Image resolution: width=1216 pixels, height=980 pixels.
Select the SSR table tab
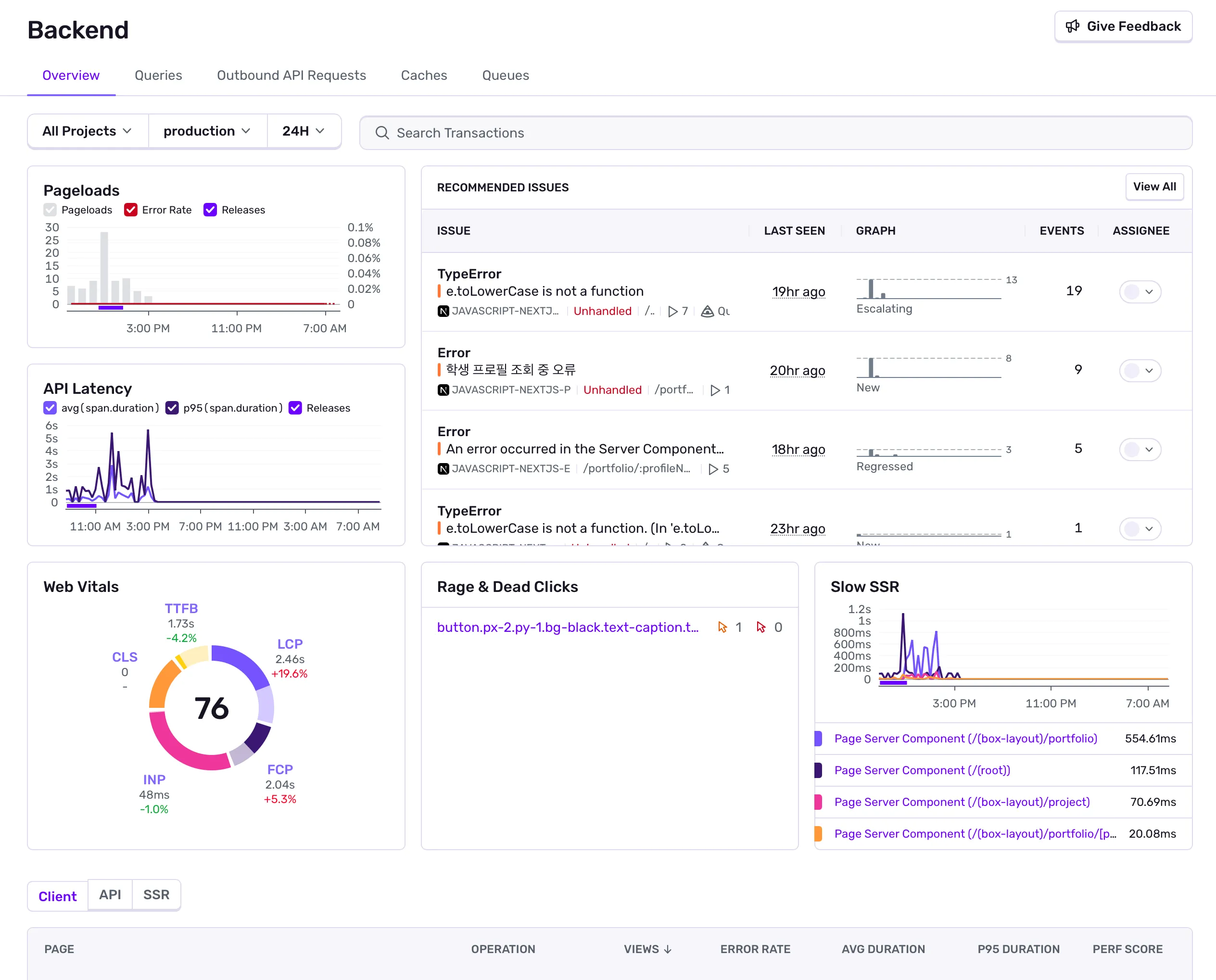156,895
